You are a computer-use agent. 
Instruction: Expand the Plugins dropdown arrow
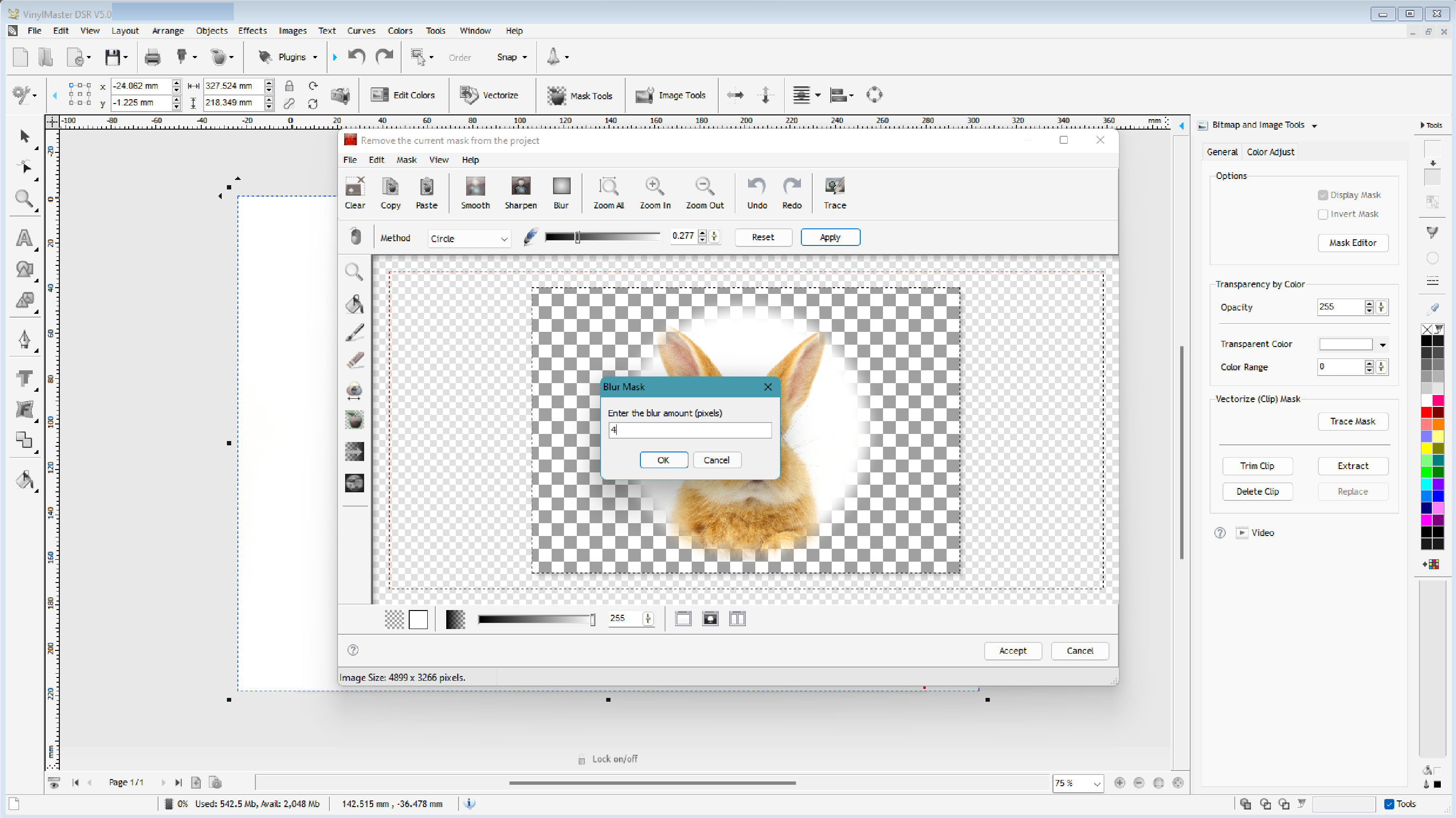coord(315,57)
